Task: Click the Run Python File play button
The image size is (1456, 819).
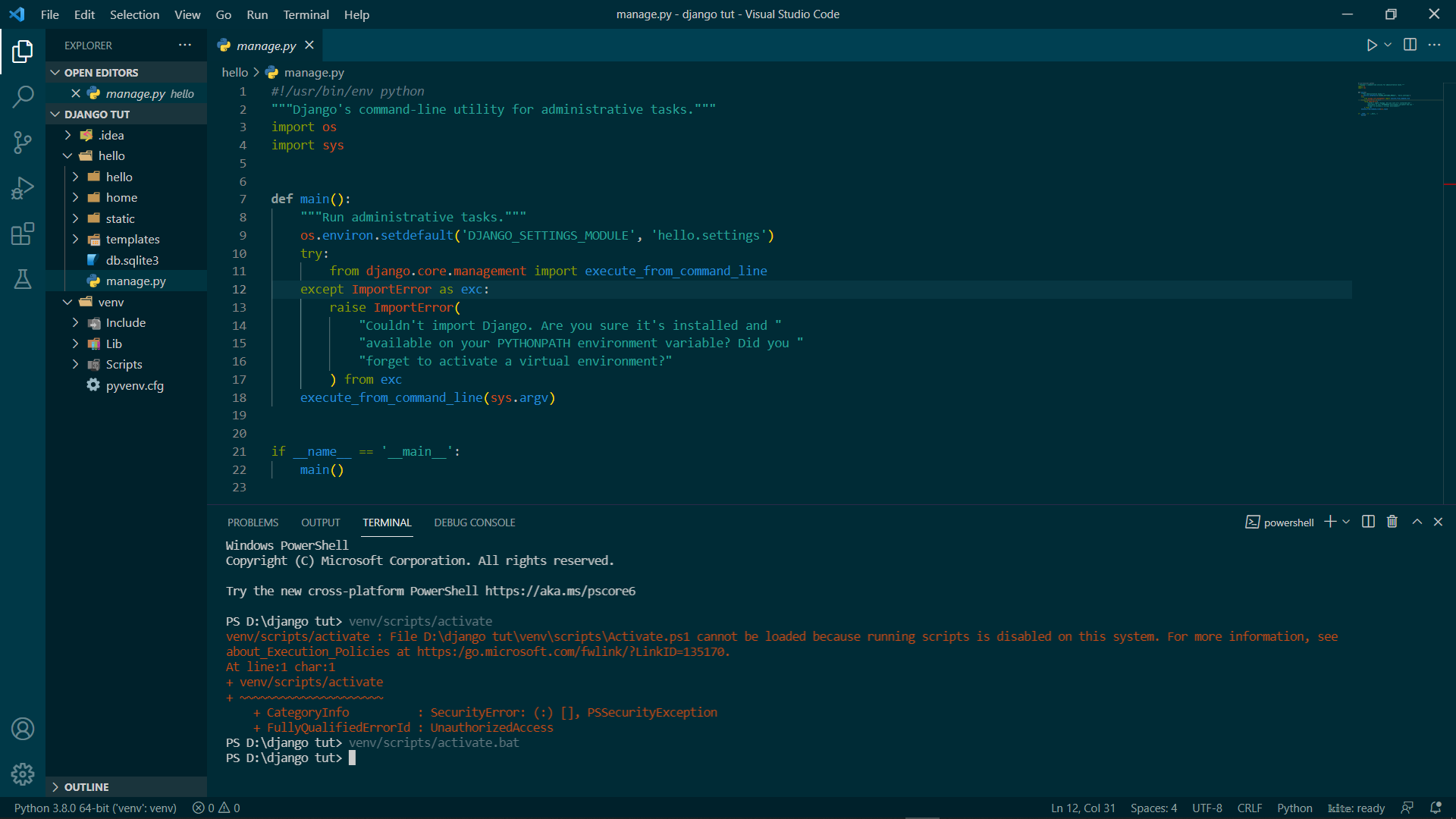Action: pos(1371,45)
